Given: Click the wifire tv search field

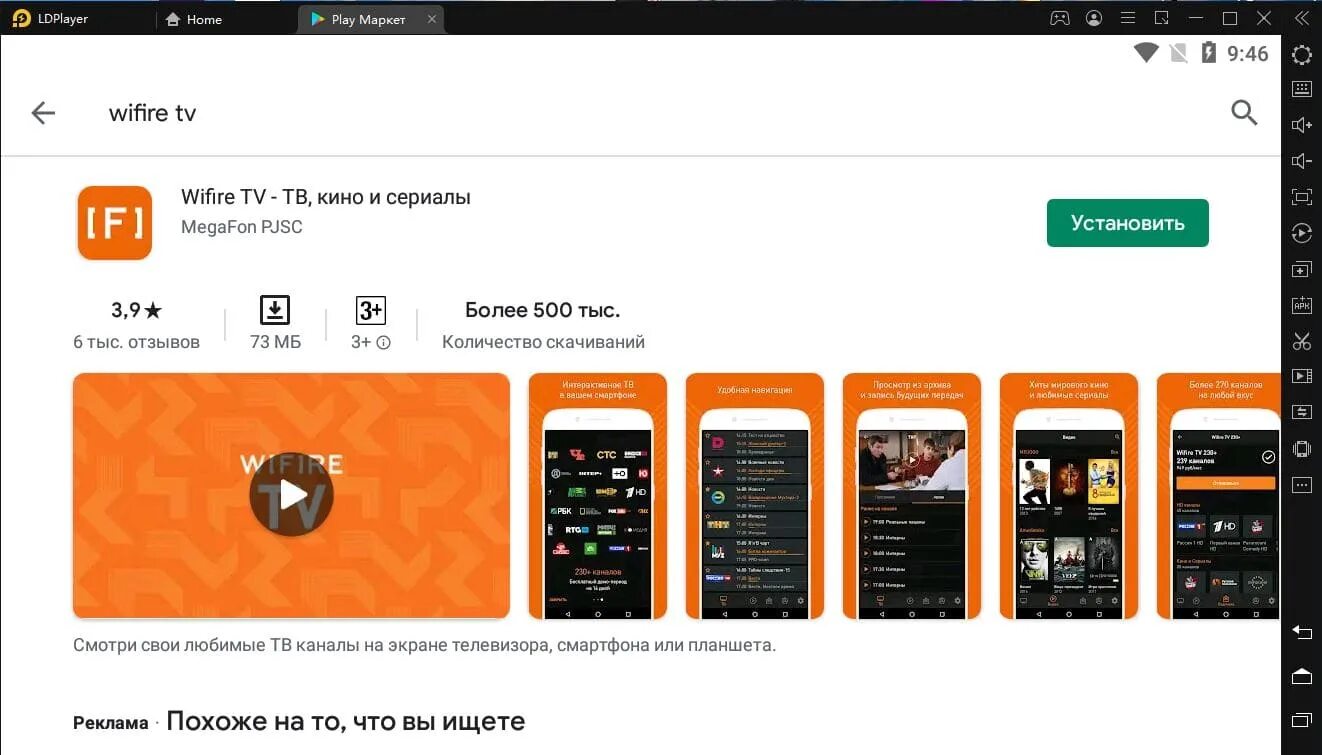Looking at the screenshot, I should pos(152,113).
